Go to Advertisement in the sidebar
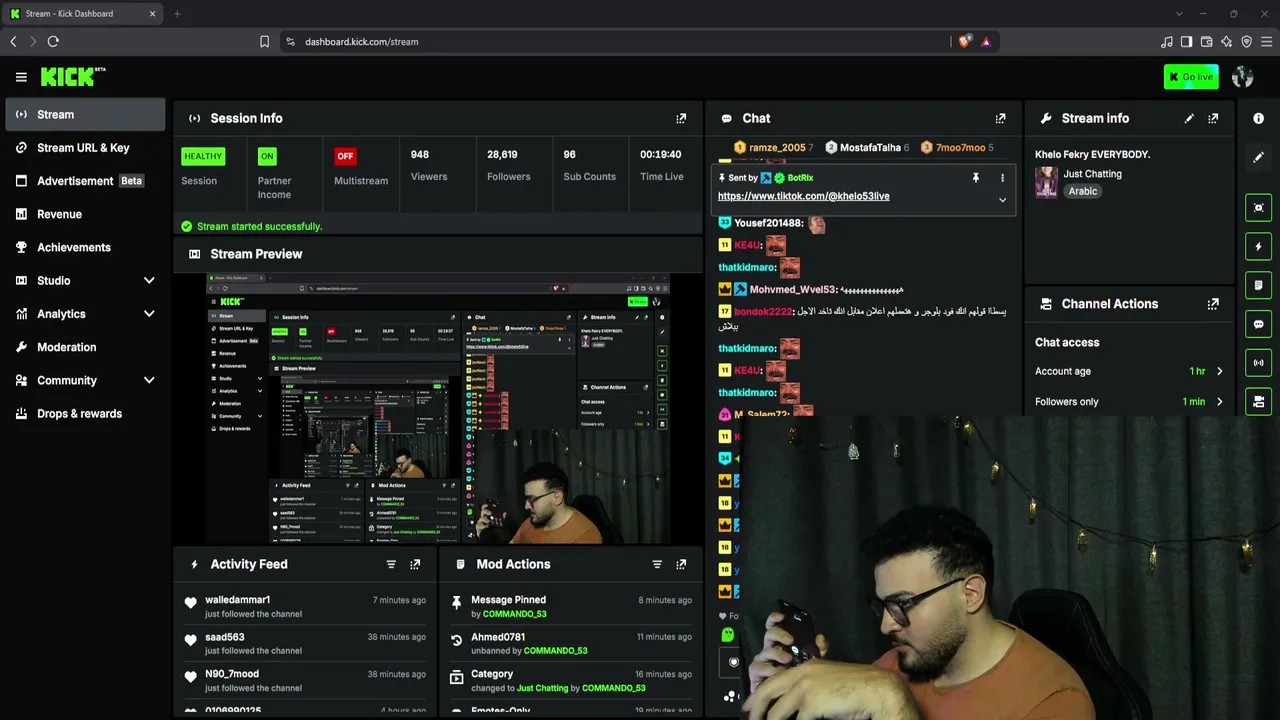1280x720 pixels. [85, 181]
